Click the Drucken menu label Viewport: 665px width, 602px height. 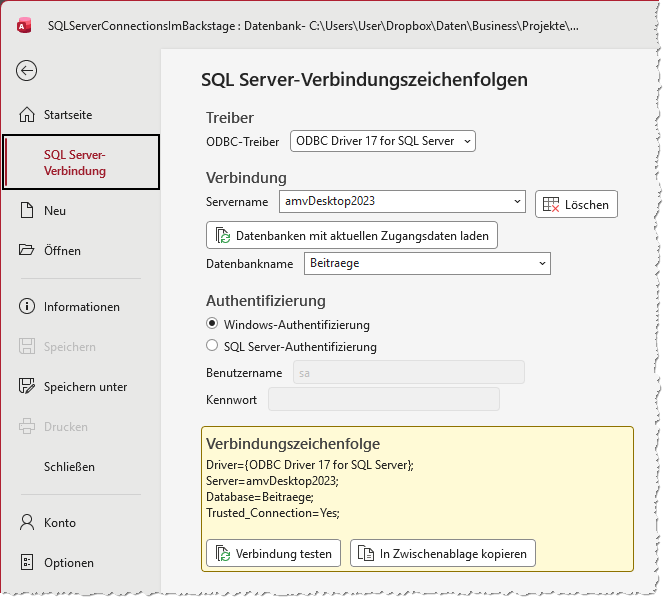66,426
